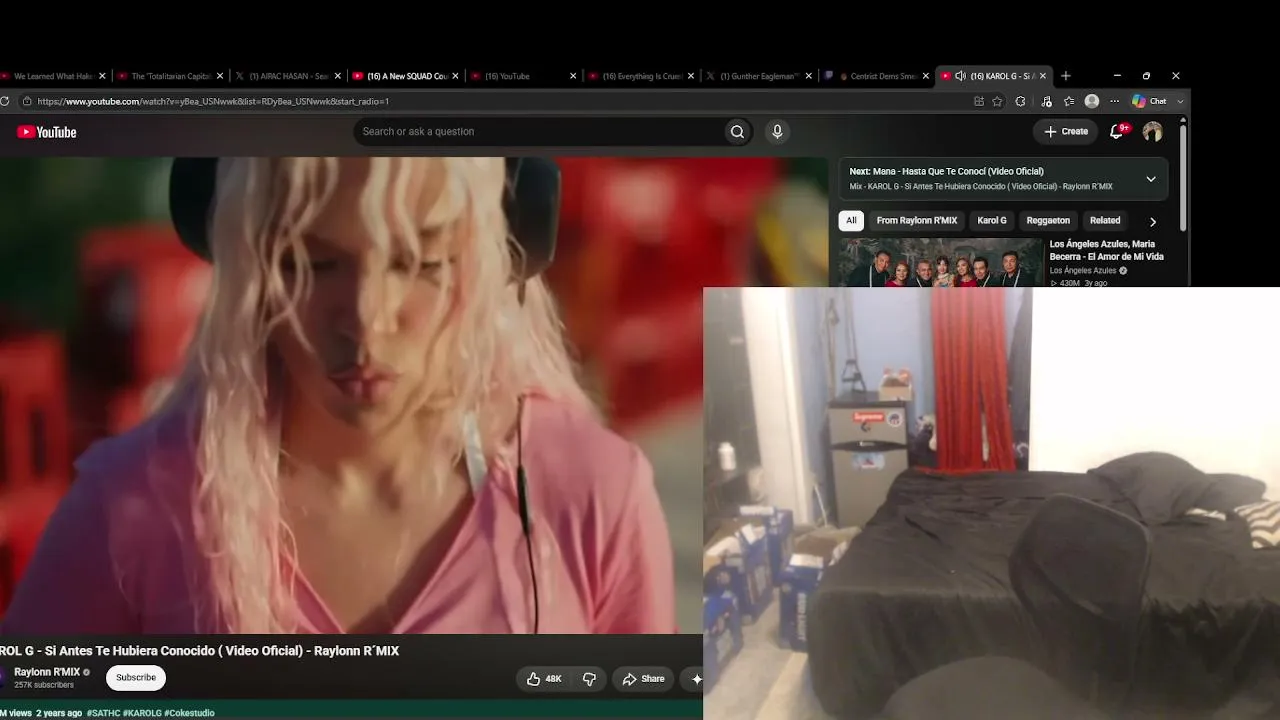Close the 'Centrist Dems' tab
The width and height of the screenshot is (1280, 720).
point(925,76)
